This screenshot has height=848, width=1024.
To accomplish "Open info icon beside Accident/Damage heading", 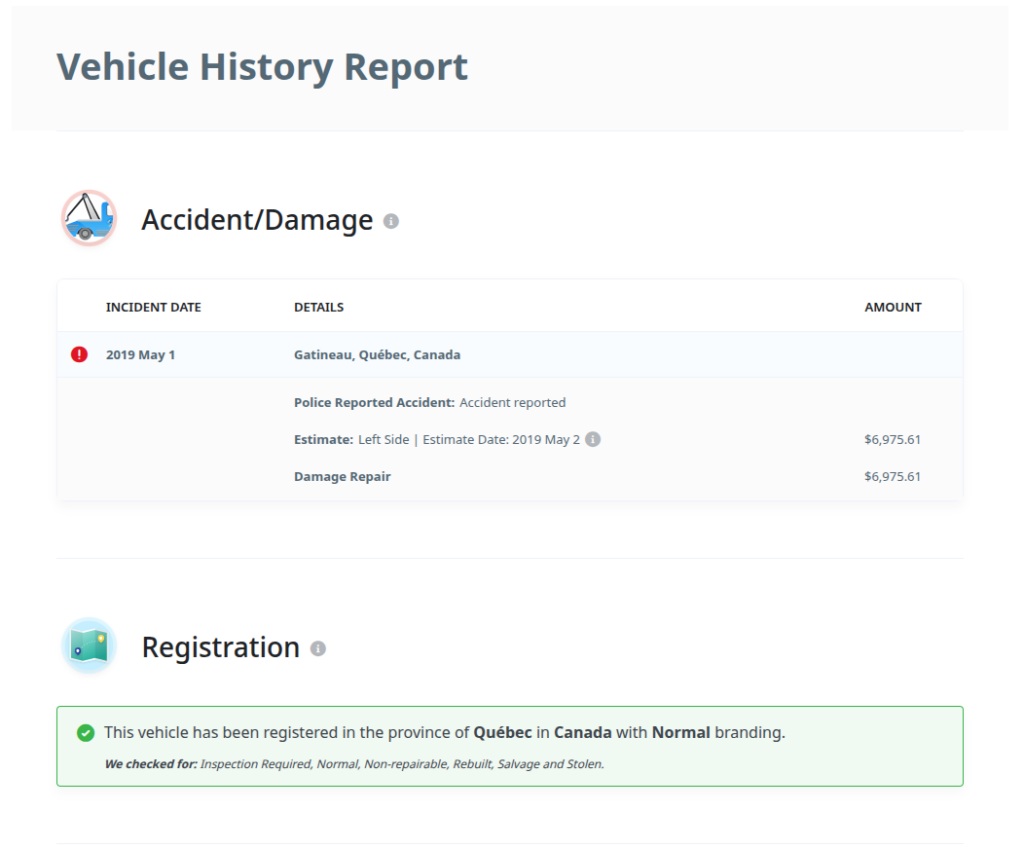I will (391, 221).
